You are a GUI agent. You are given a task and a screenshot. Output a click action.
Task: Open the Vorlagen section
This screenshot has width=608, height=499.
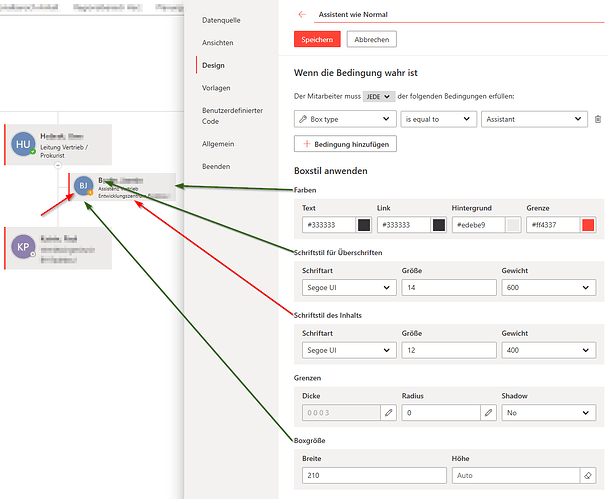[215, 87]
